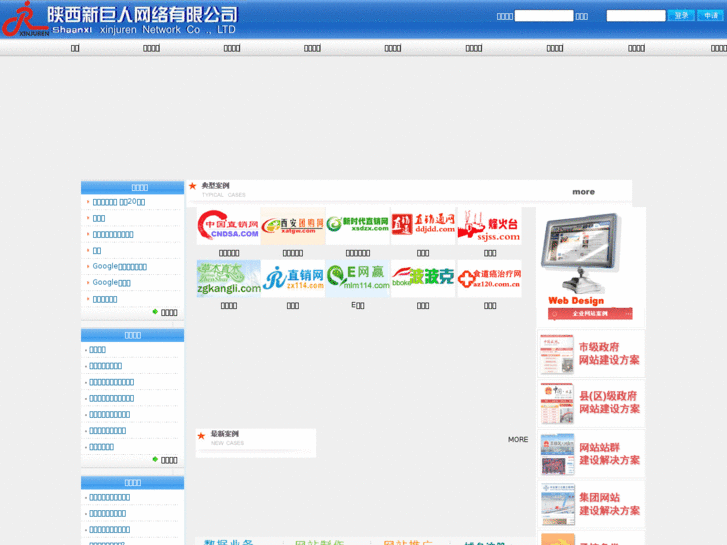
Task: Open the az120.com.cn case logo
Action: click(490, 278)
